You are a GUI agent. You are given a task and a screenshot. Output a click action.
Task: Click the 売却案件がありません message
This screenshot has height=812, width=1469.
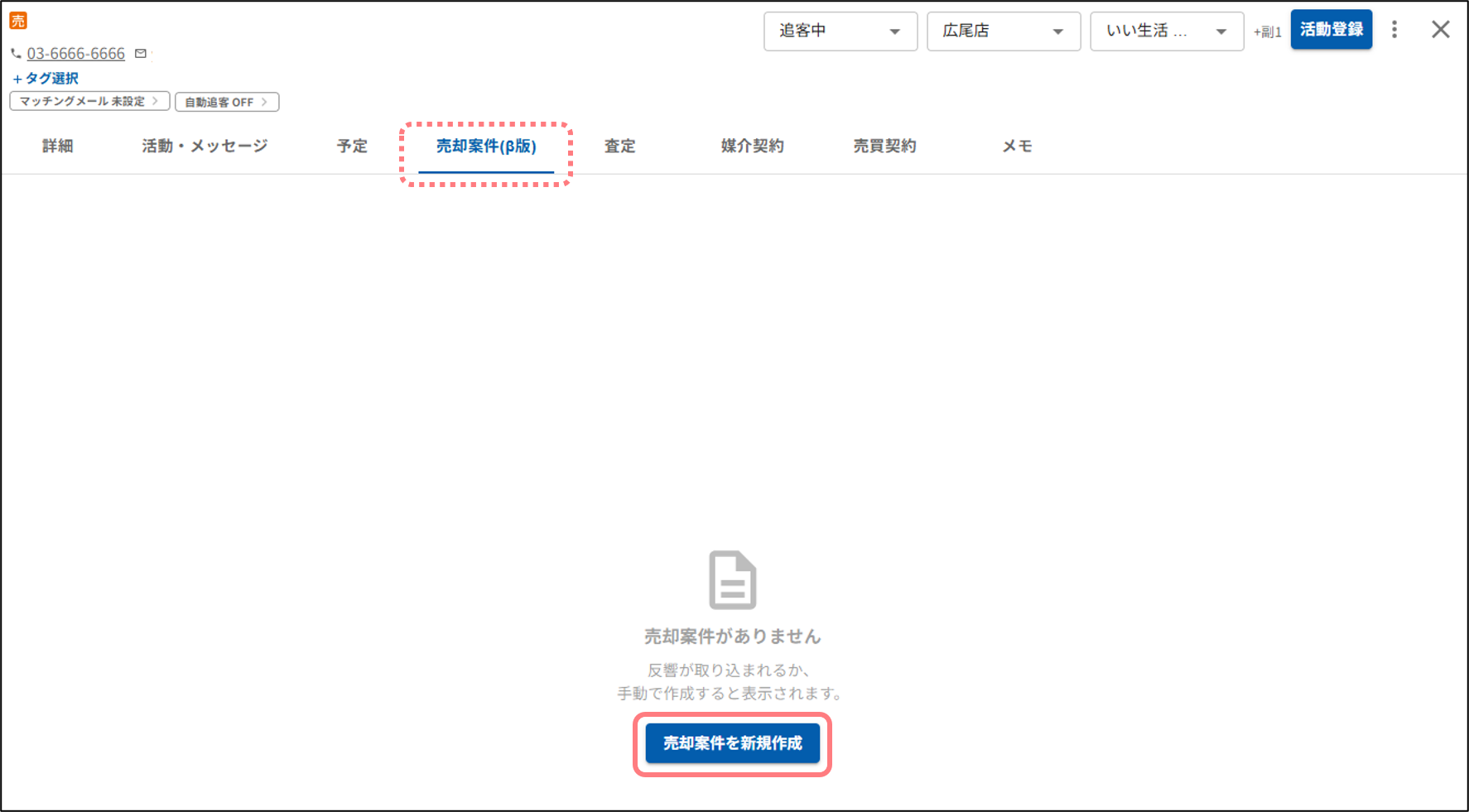click(733, 637)
